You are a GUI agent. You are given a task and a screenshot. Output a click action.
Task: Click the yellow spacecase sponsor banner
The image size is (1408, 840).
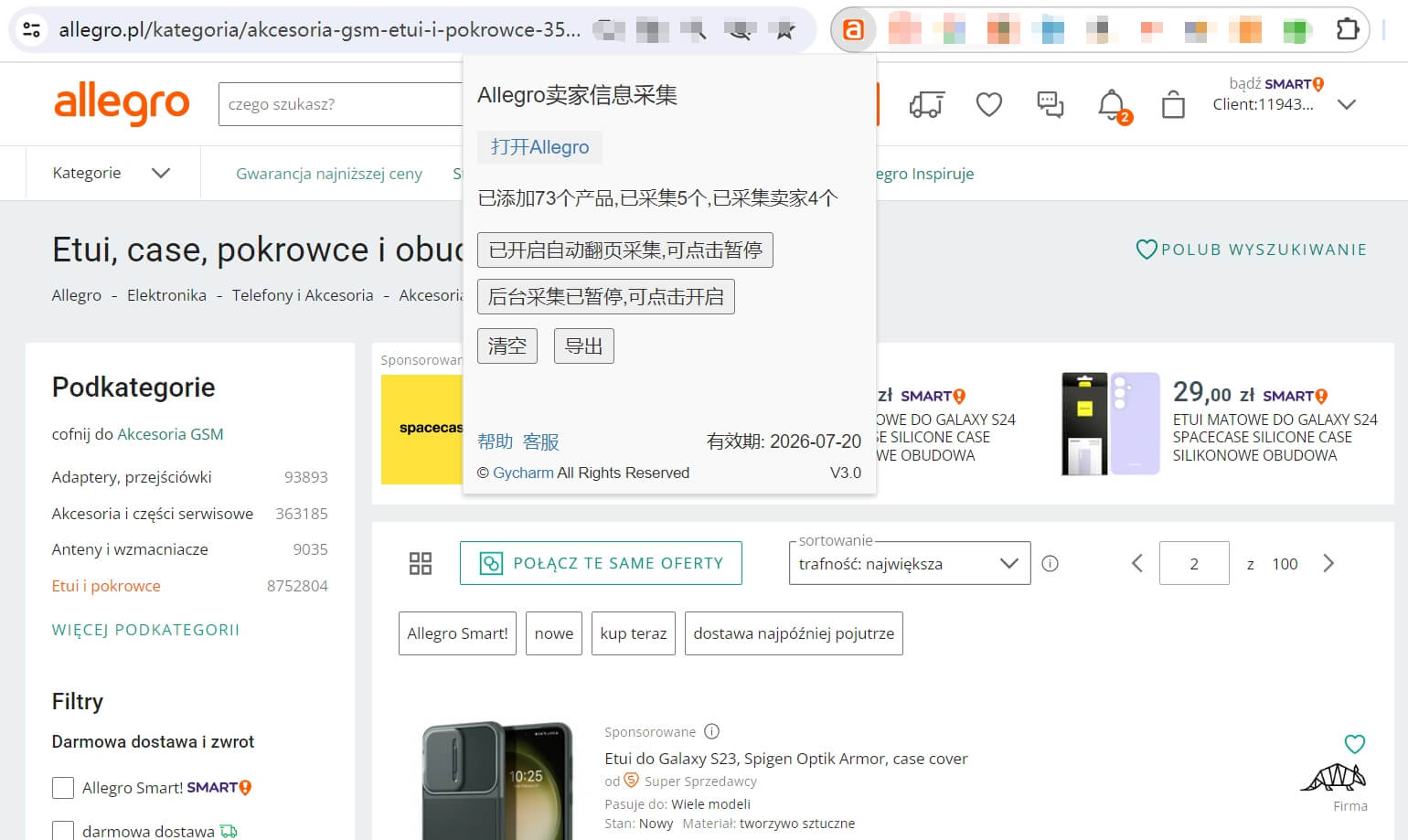point(421,429)
